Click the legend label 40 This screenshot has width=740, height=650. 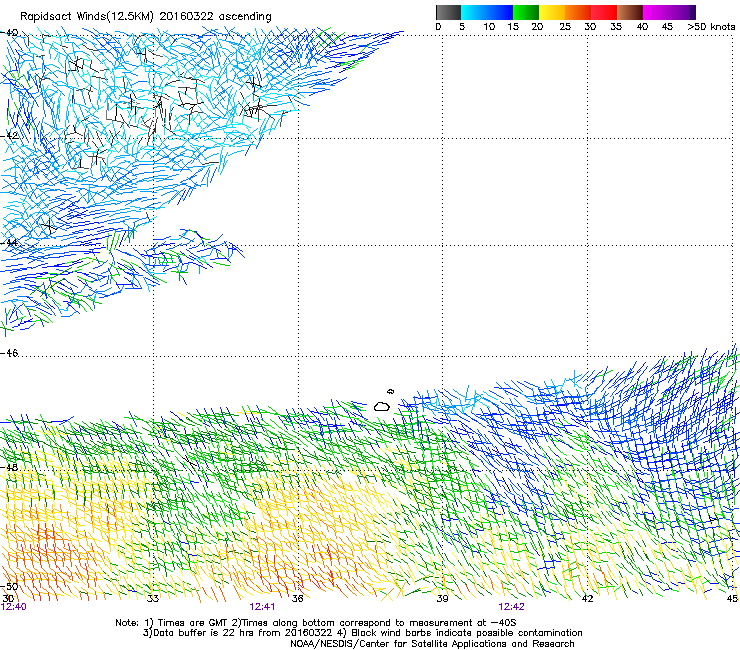642,27
